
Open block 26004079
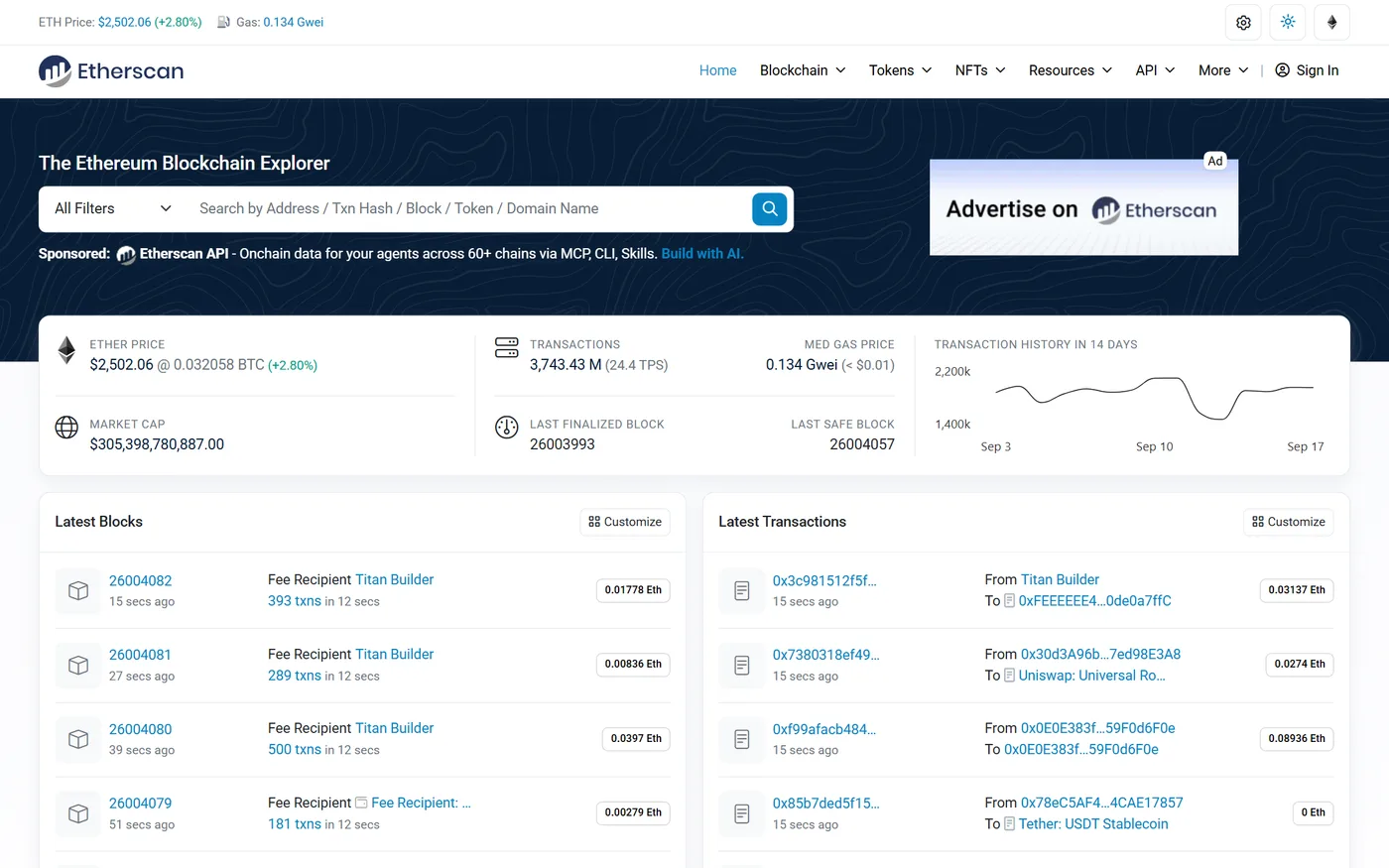click(x=141, y=804)
